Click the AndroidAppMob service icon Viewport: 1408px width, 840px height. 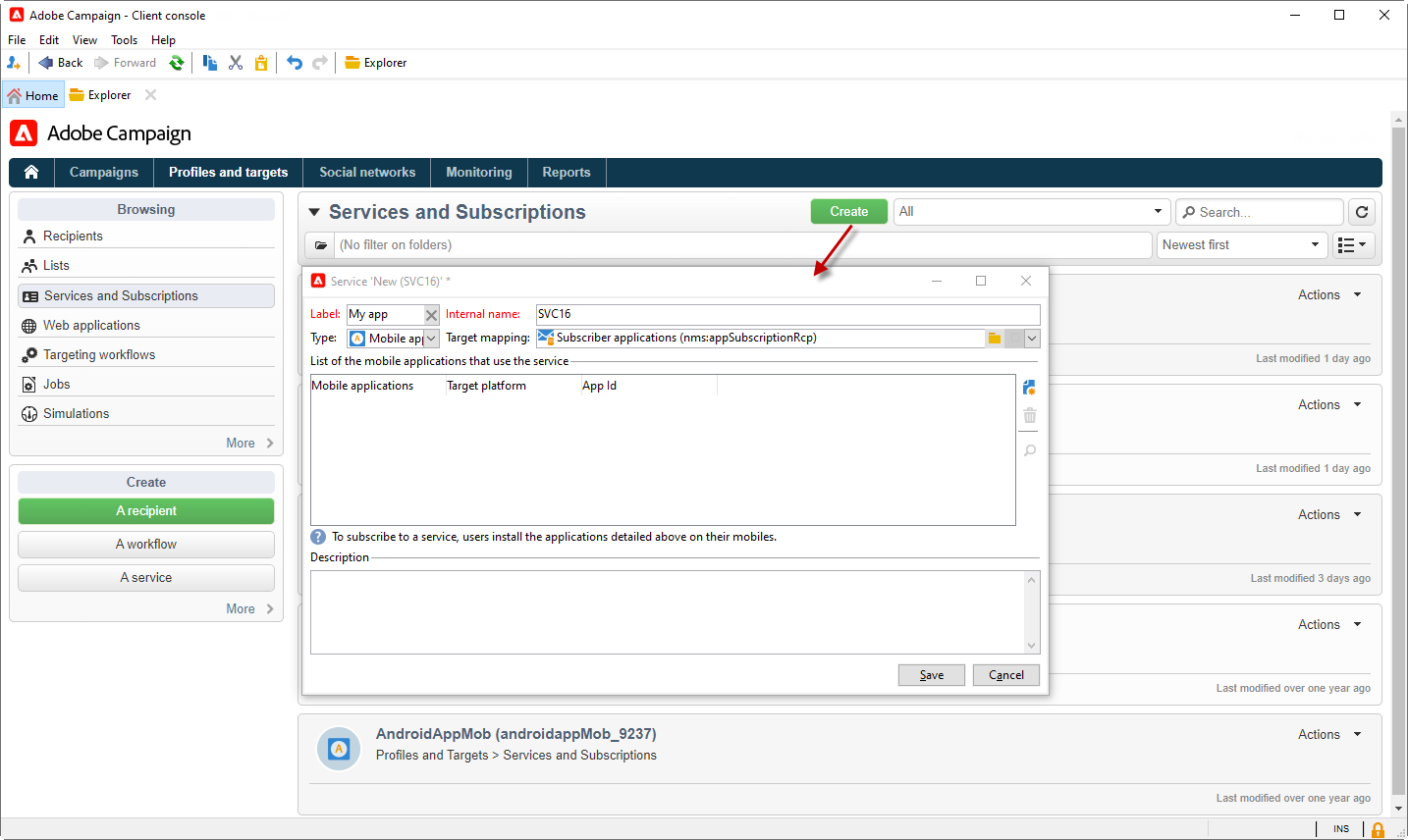[x=339, y=749]
